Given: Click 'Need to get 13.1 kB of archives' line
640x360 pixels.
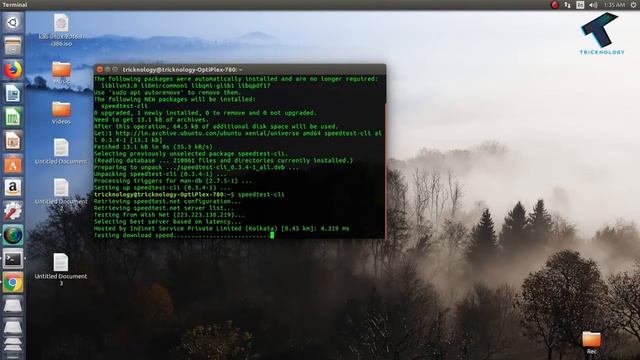Looking at the screenshot, I should point(151,120).
